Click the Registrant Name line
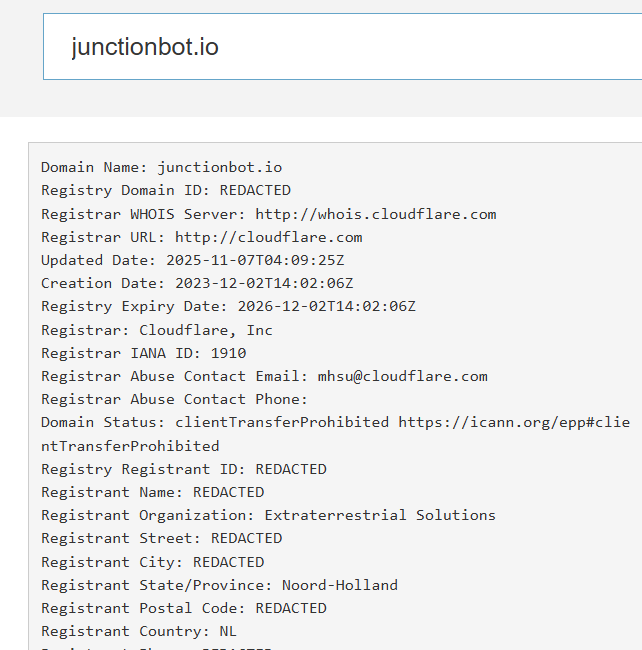The width and height of the screenshot is (642, 650). (x=152, y=492)
